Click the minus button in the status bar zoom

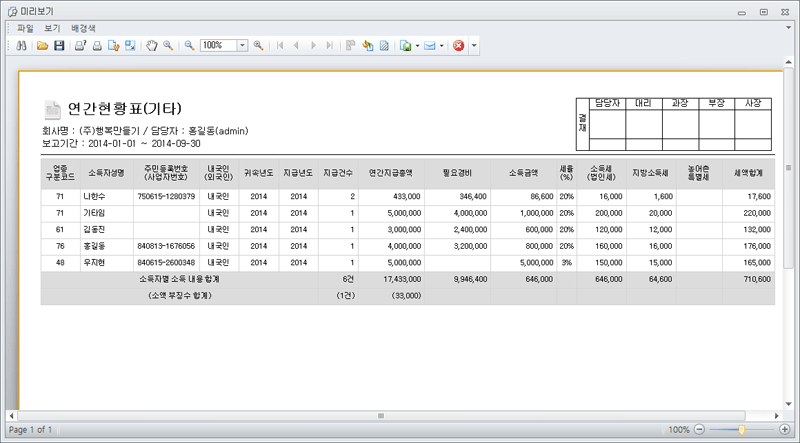tap(700, 429)
